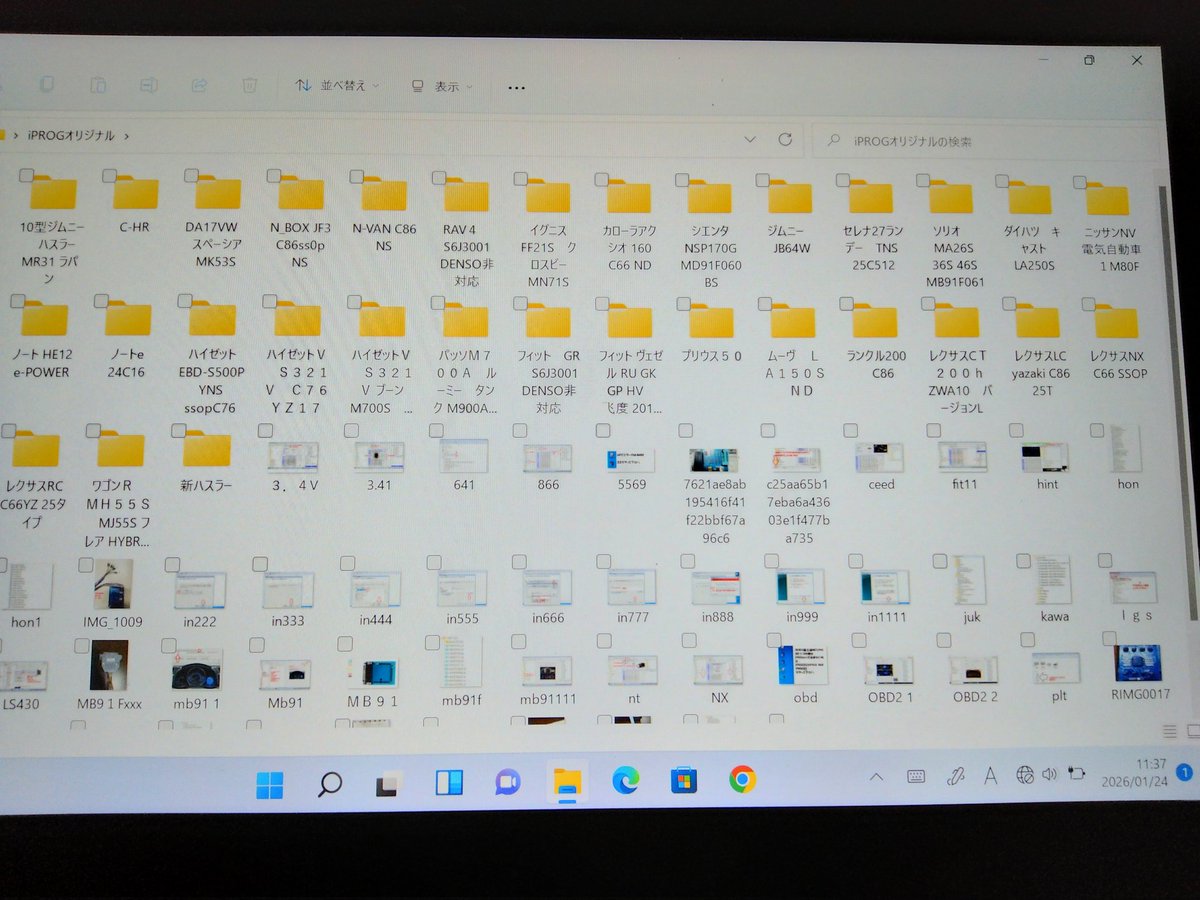This screenshot has height=900, width=1200.
Task: Click the IME 'A' input mode indicator
Action: [x=990, y=775]
